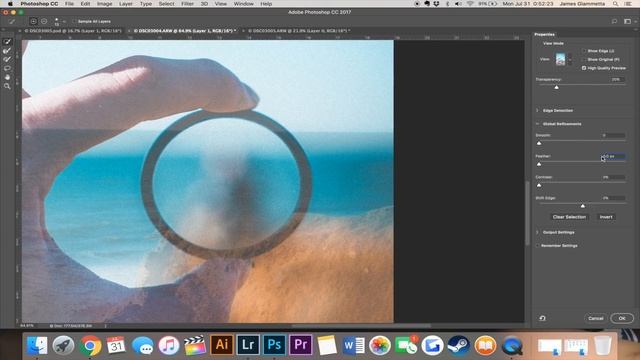Toggle the Sample All Layers checkbox
This screenshot has width=640, height=360.
(x=74, y=21)
